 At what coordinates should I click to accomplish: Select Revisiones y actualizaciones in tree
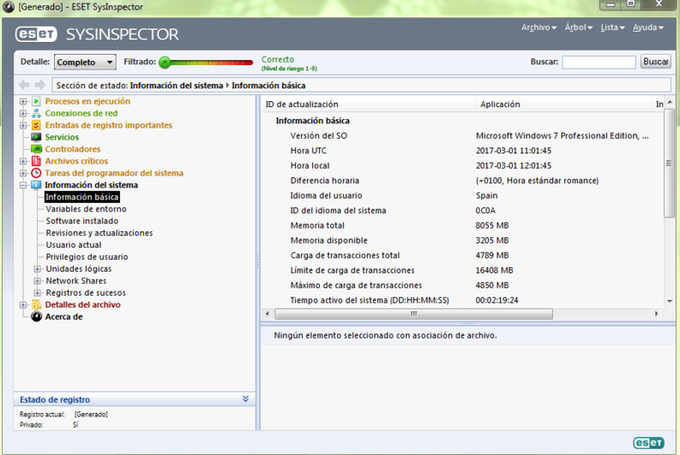(x=99, y=233)
